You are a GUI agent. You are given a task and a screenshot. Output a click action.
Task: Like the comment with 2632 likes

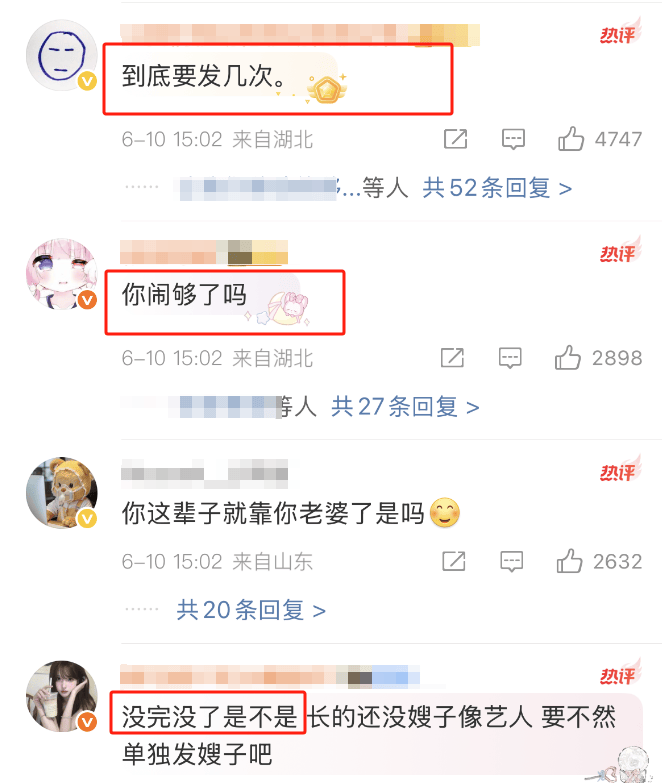[x=569, y=561]
